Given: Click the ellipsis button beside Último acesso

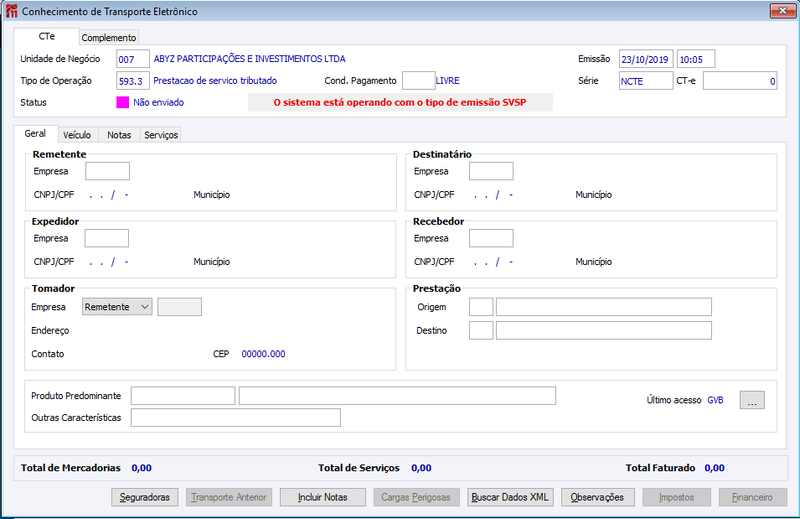Looking at the screenshot, I should coord(752,400).
